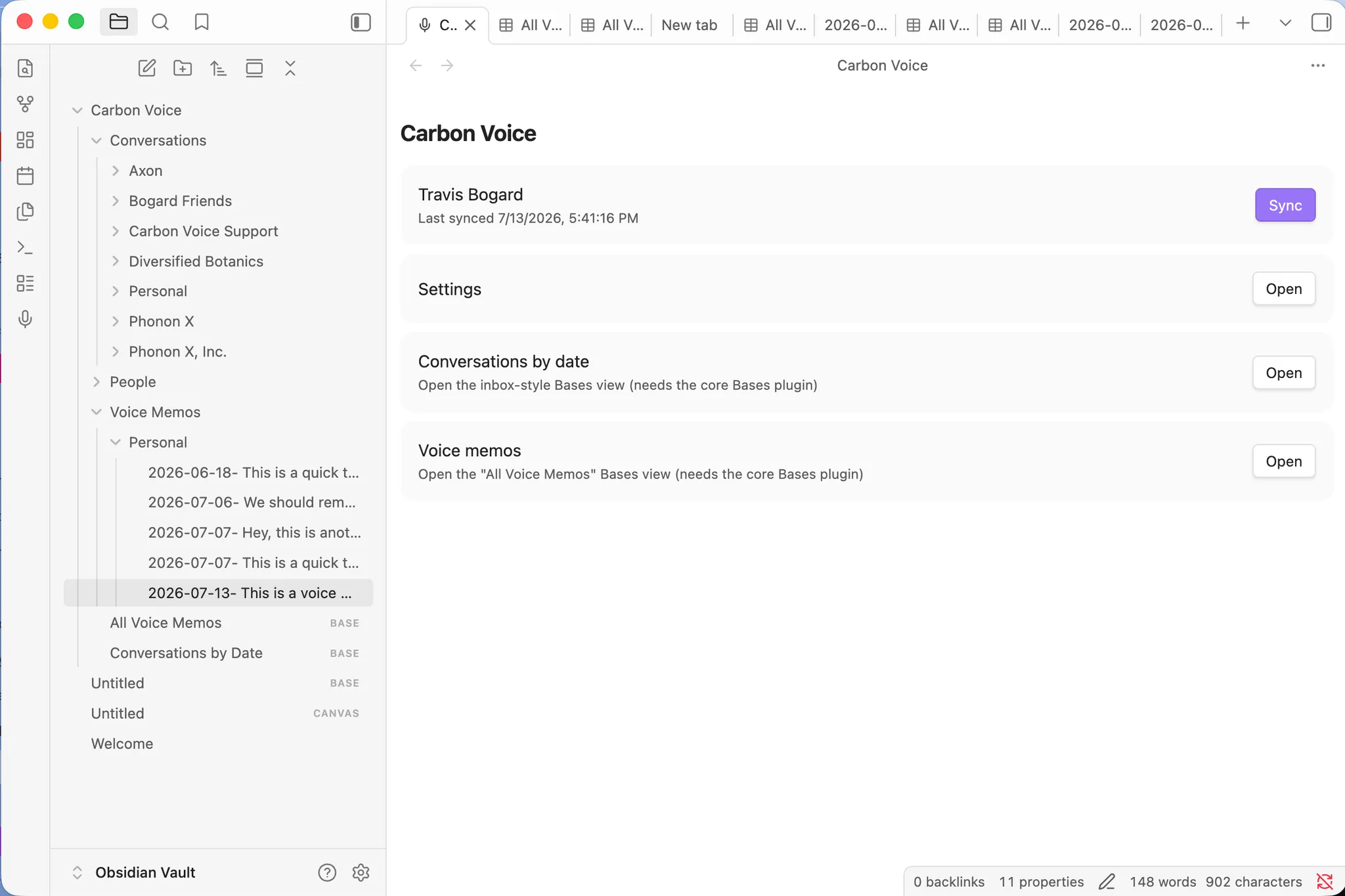
Task: Create new canvas ribbon icon
Action: (x=25, y=140)
